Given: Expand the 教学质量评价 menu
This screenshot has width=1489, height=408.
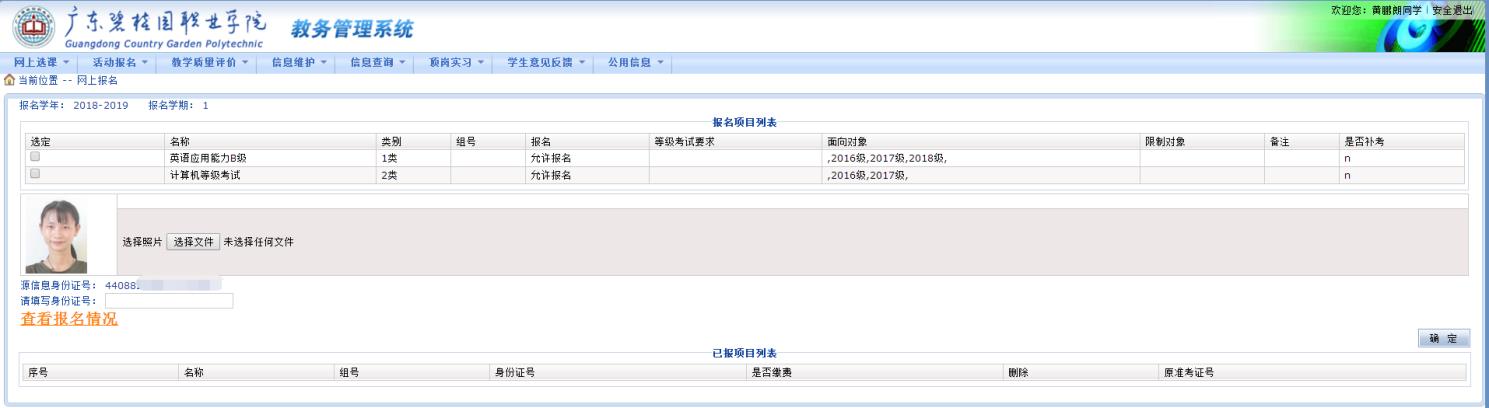Looking at the screenshot, I should pyautogui.click(x=209, y=63).
